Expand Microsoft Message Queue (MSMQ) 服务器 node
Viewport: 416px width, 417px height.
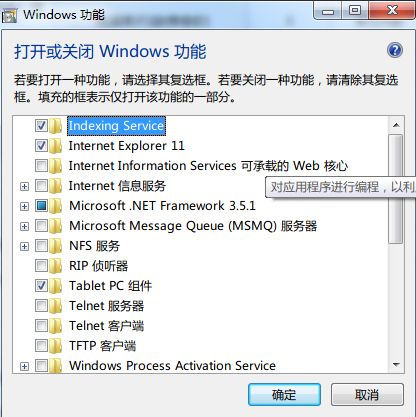[x=24, y=226]
